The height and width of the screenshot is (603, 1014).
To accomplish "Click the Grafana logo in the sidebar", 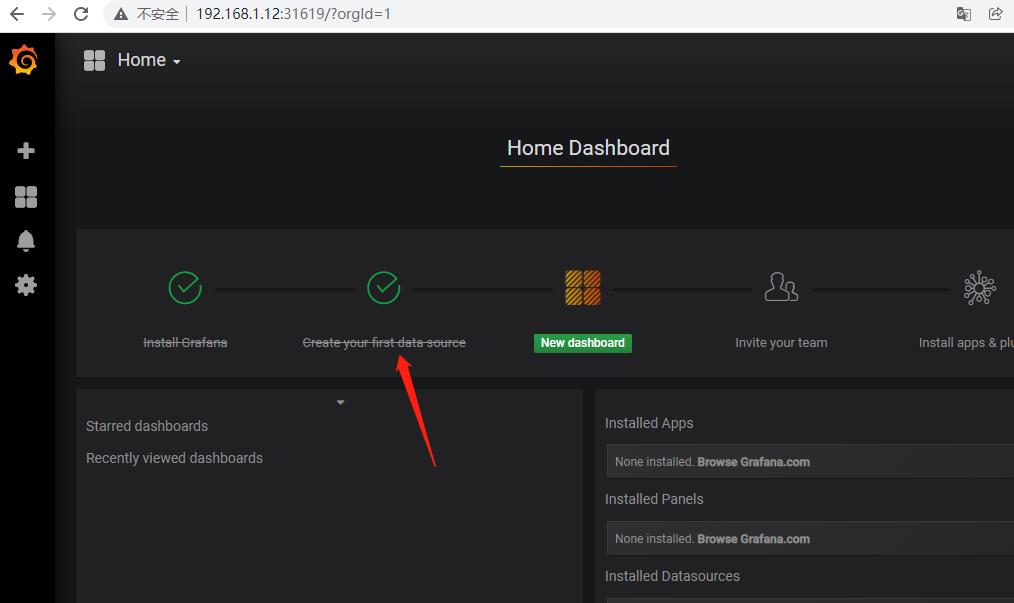I will (x=23, y=60).
